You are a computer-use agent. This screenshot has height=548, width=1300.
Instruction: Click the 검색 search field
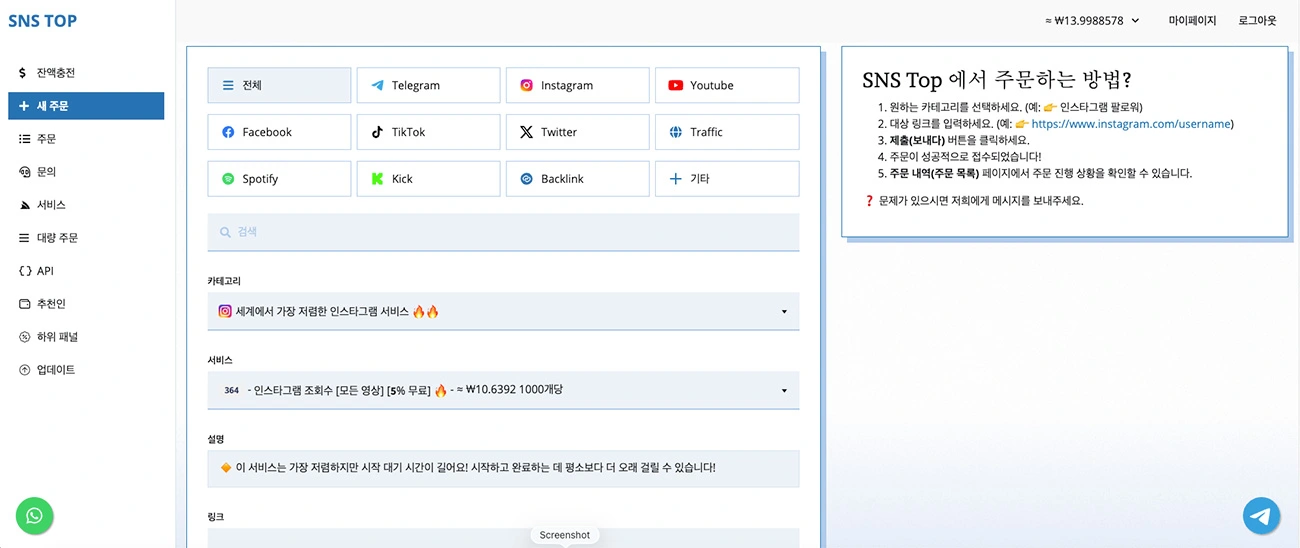(503, 232)
